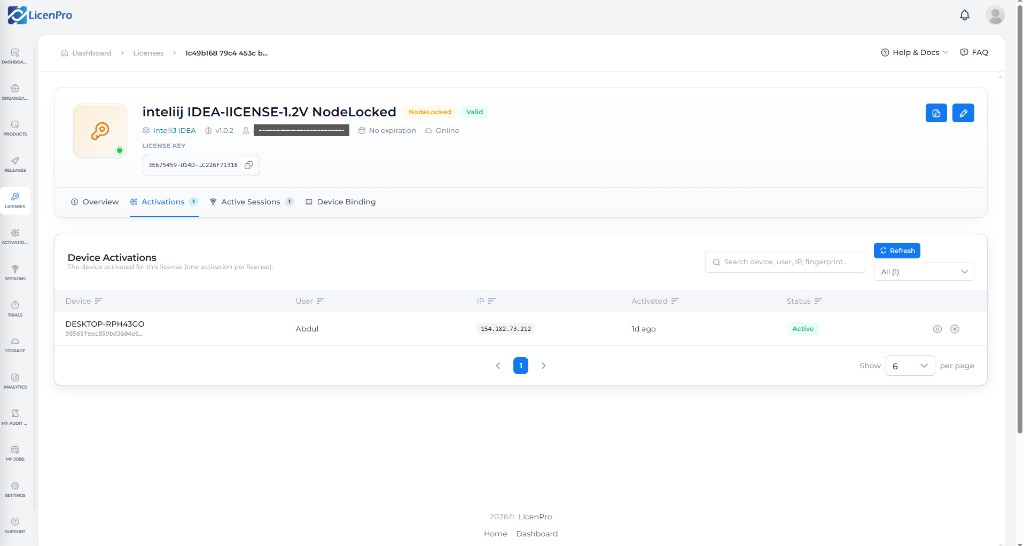The image size is (1024, 546).
Task: Switch to the Active Sessions tab
Action: [251, 202]
